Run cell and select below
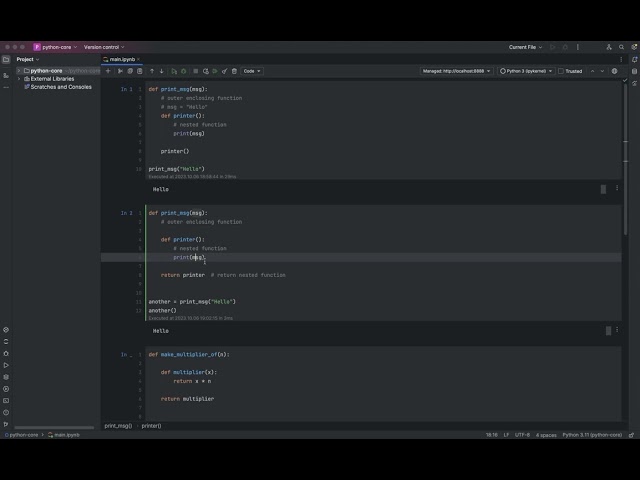This screenshot has height=480, width=640. (174, 71)
